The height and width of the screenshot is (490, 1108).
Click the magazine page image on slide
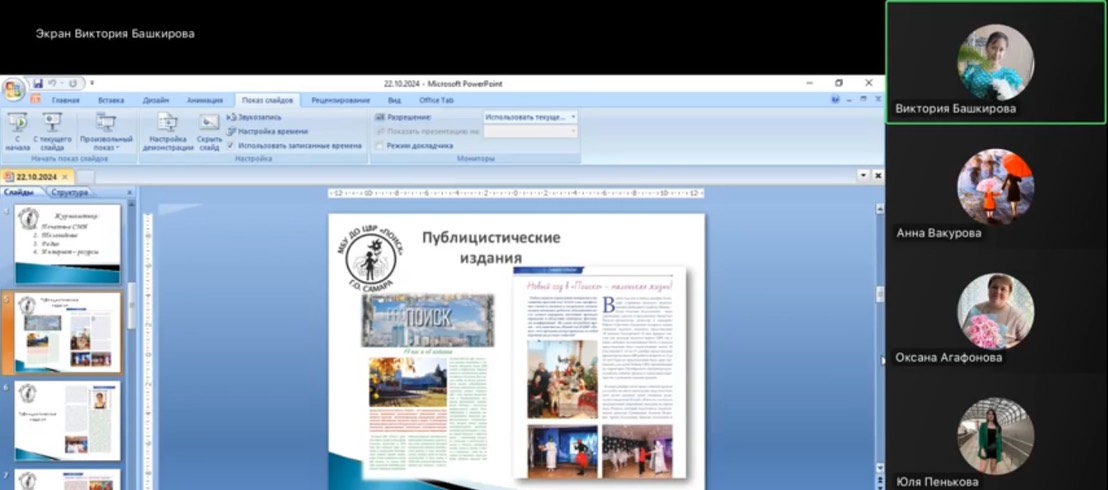point(599,373)
